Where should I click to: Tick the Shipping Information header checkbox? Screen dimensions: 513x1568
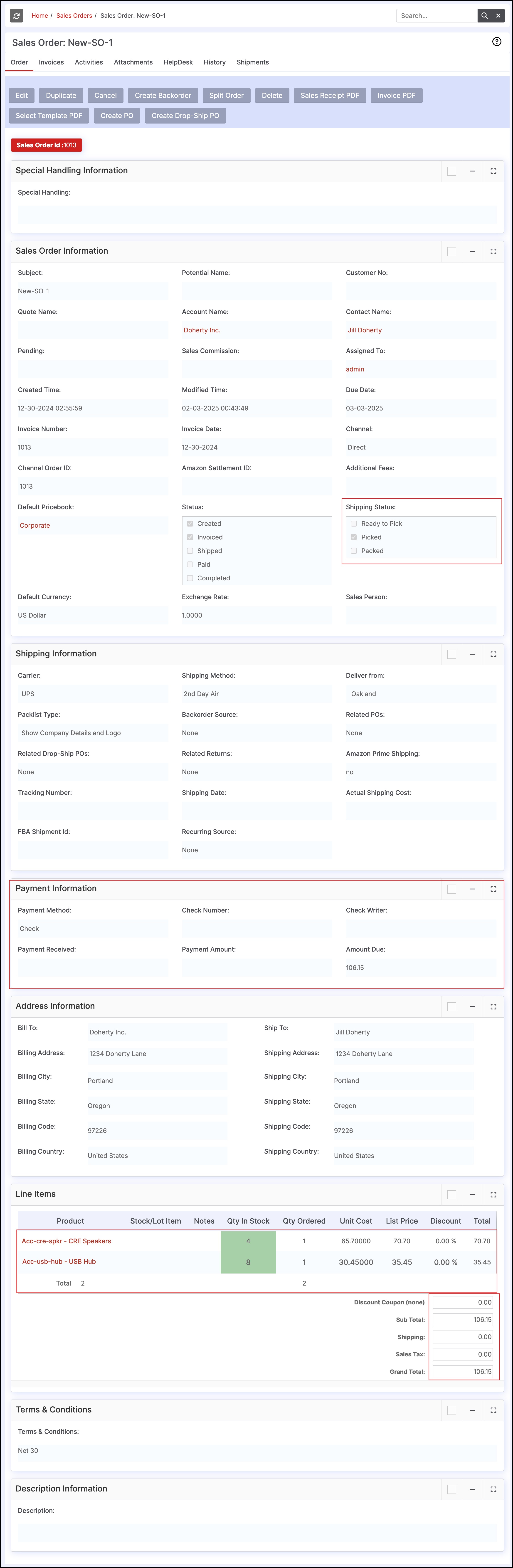[x=451, y=654]
